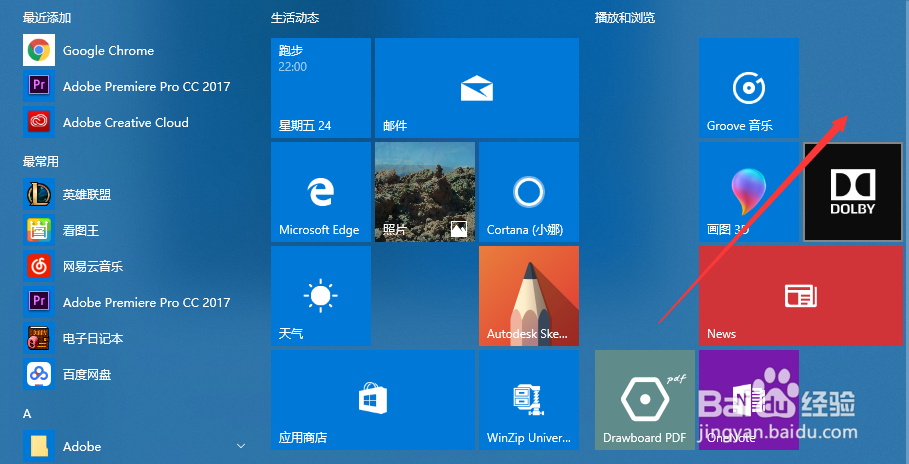
Task: Open the News tile
Action: coord(801,296)
